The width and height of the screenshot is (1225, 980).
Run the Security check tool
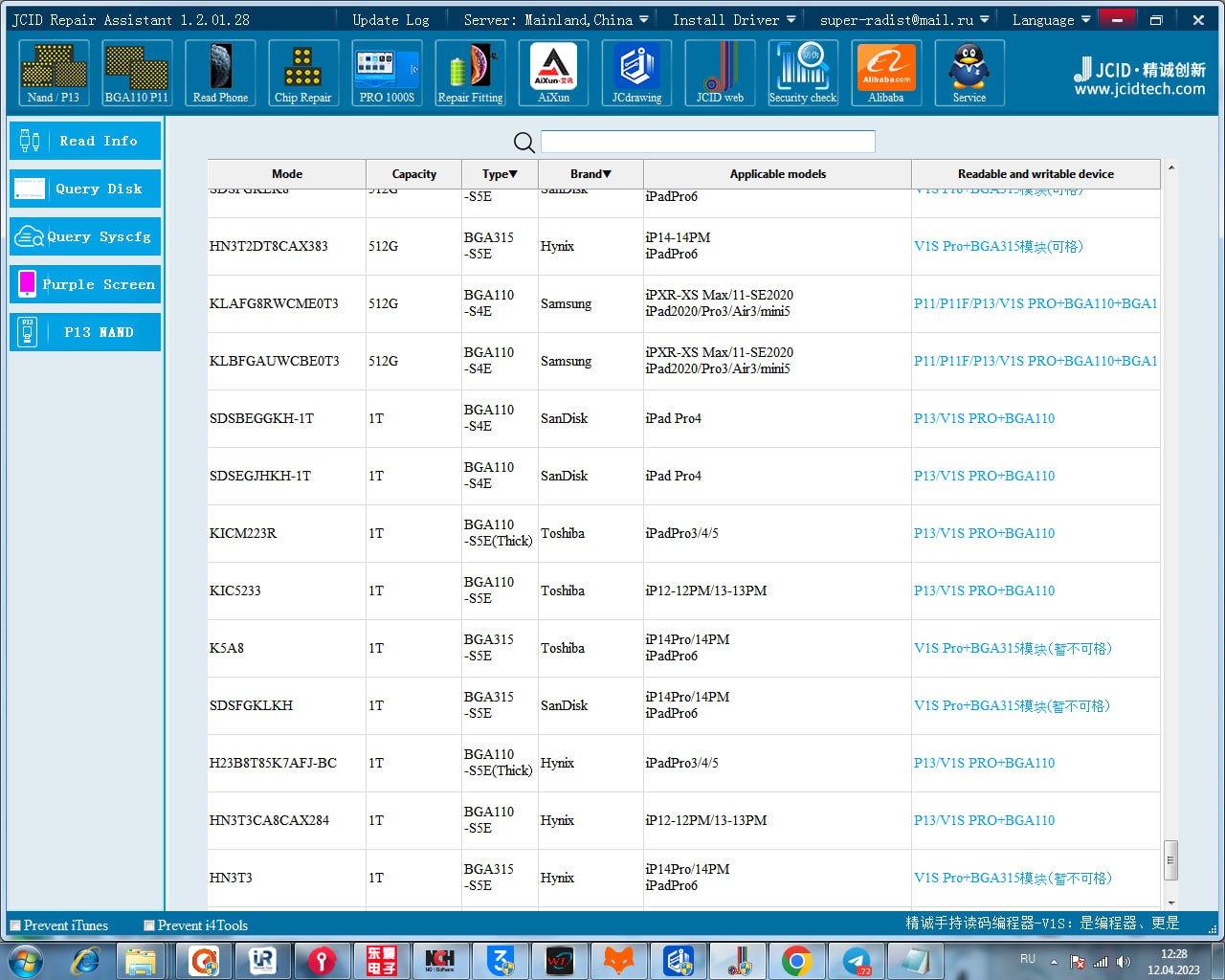803,73
